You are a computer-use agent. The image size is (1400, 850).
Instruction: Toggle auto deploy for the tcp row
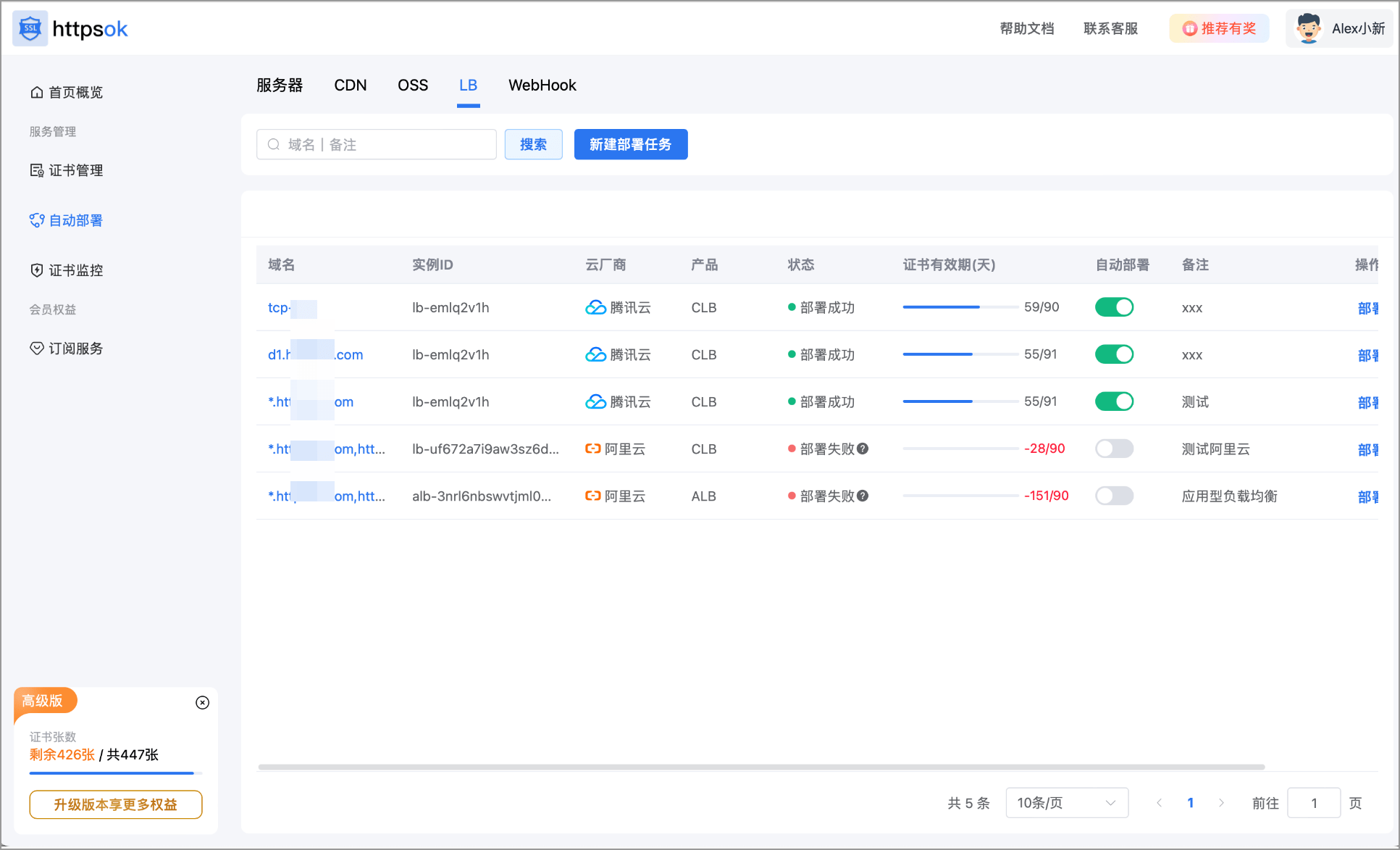point(1114,307)
